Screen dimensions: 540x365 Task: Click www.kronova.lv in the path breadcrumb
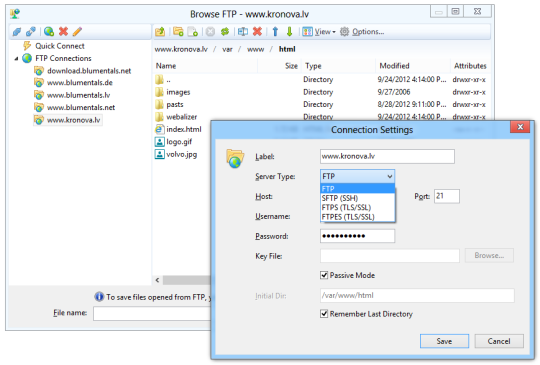click(181, 49)
